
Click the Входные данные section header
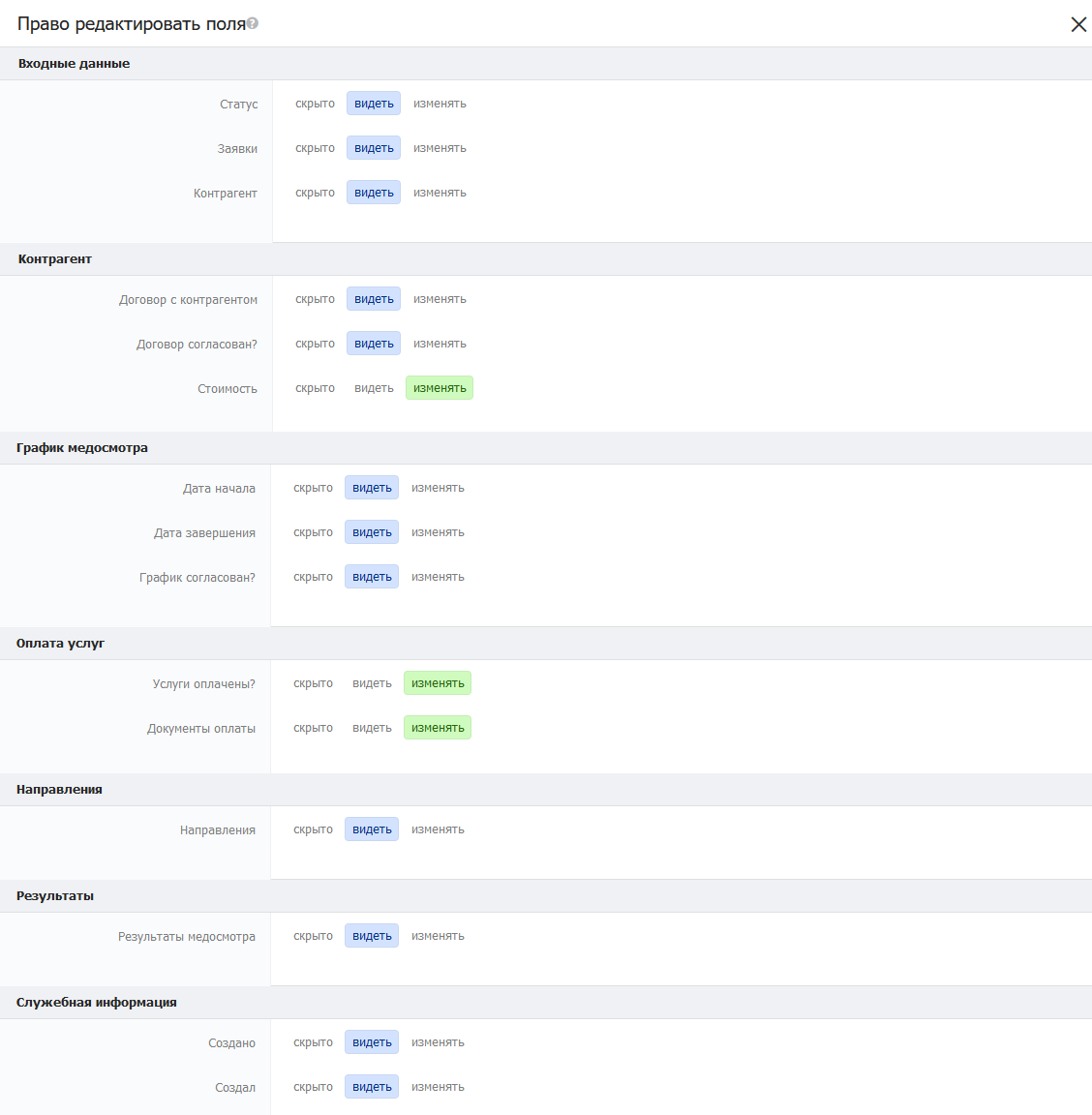click(546, 63)
